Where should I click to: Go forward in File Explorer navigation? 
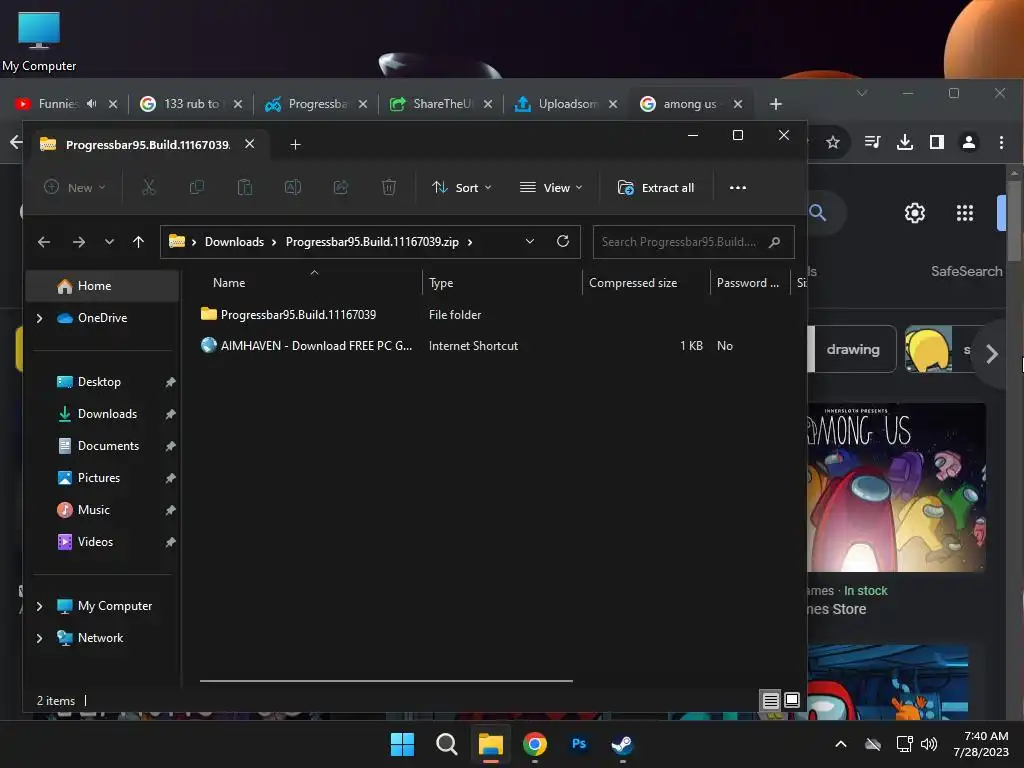[79, 242]
